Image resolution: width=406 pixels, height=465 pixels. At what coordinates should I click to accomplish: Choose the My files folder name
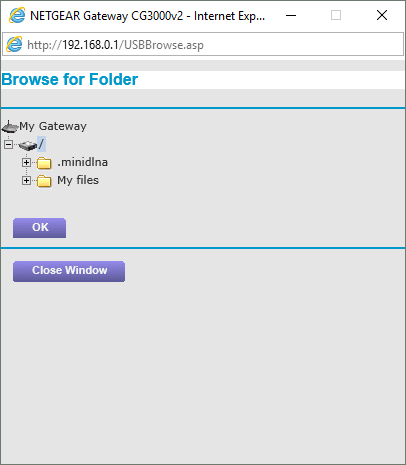(78, 180)
